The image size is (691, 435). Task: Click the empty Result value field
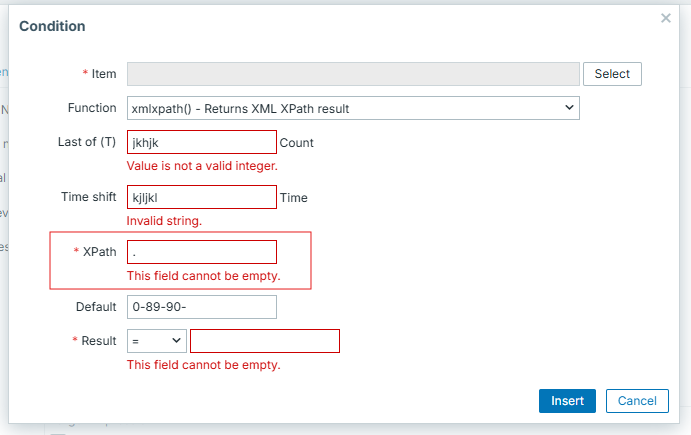pos(264,341)
